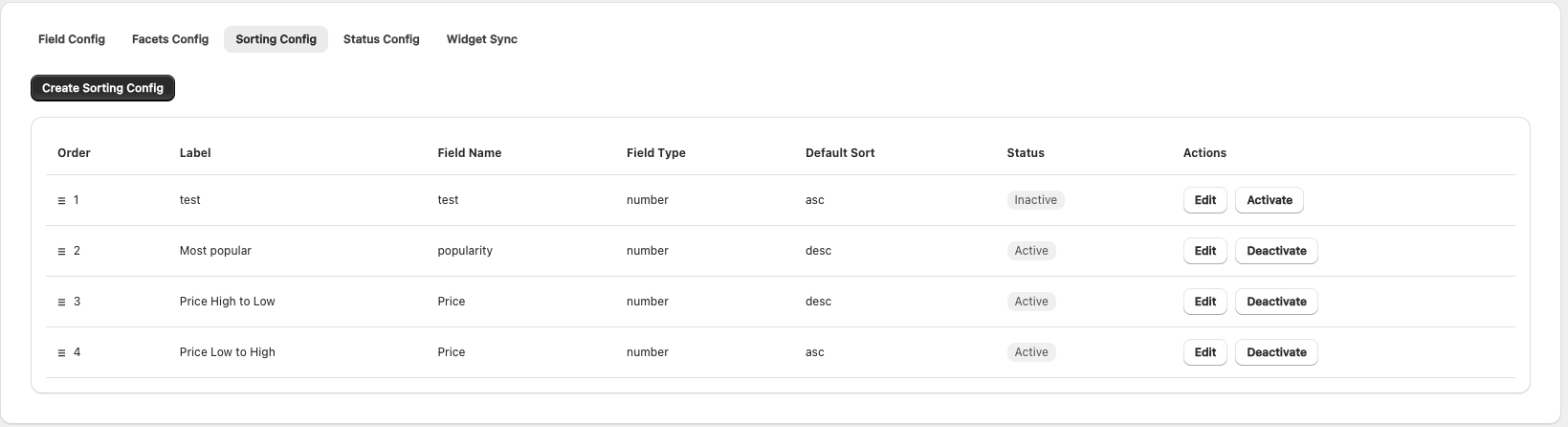1568x427 pixels.
Task: Deactivate the Price High to Low config
Action: [1276, 302]
